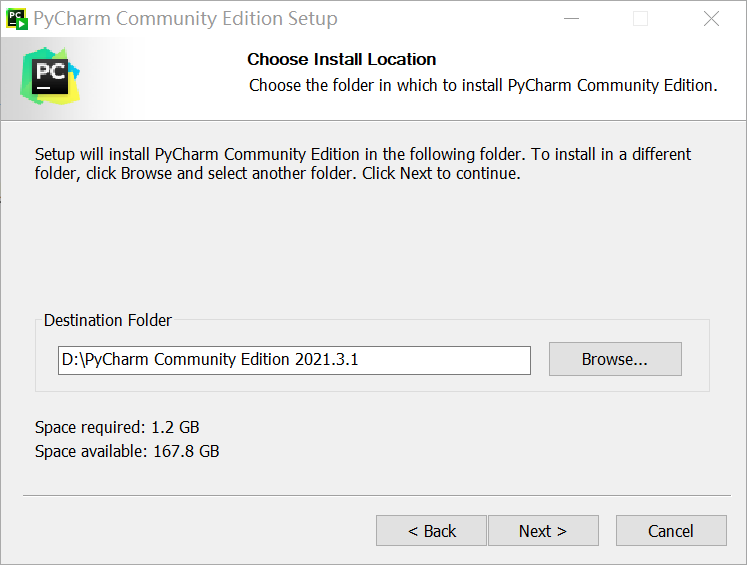Click Browse... to pick another folder
The image size is (747, 565).
(615, 360)
